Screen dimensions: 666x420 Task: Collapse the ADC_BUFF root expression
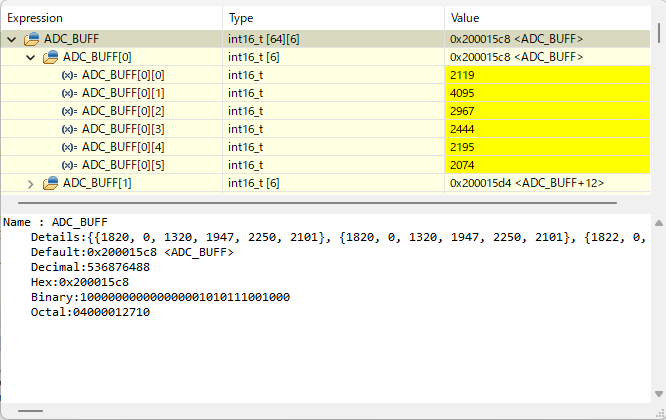pos(12,39)
